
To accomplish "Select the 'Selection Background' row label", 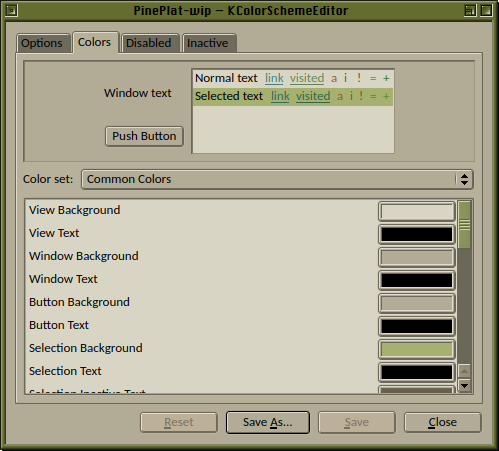I will 86,348.
